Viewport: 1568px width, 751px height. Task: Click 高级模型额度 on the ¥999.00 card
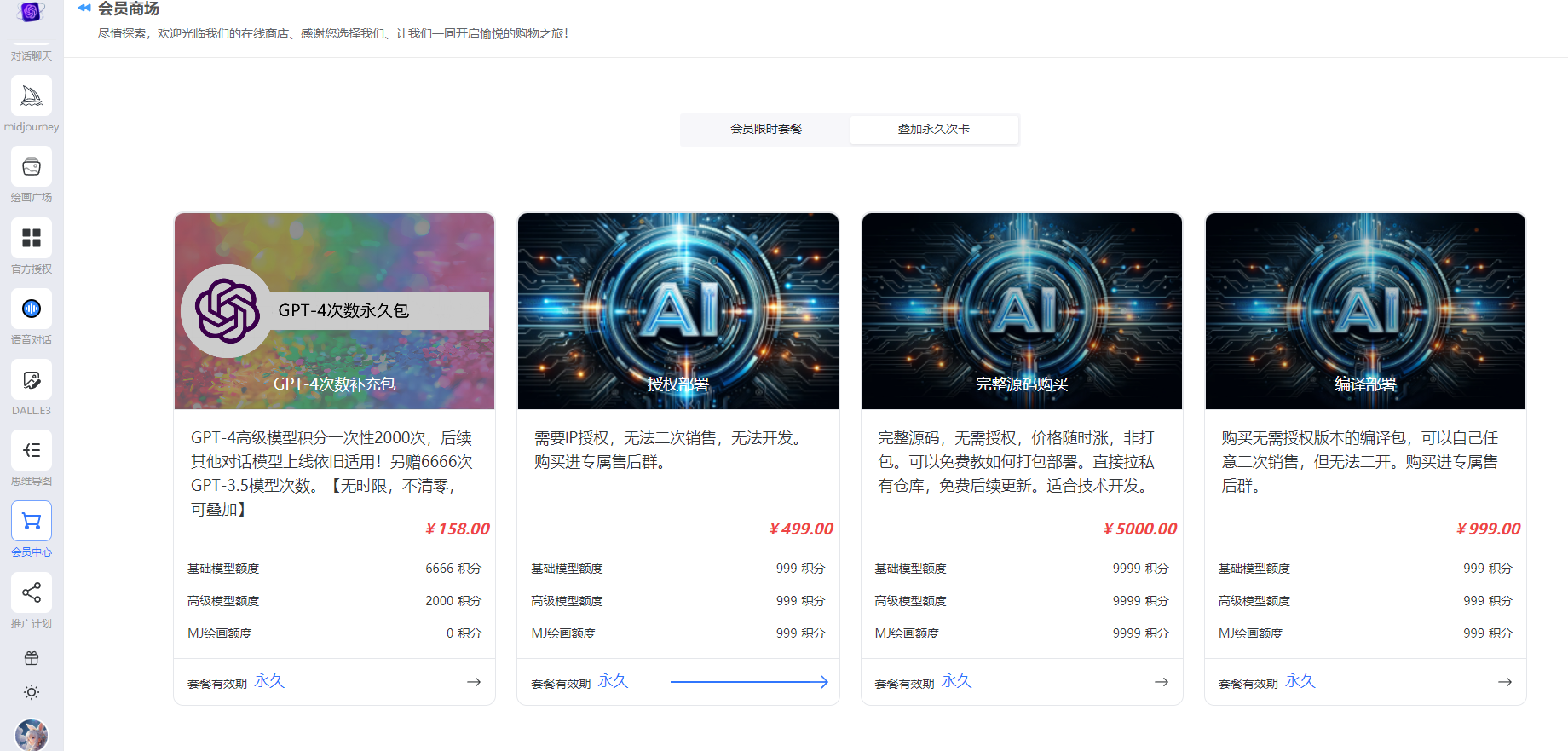1254,601
